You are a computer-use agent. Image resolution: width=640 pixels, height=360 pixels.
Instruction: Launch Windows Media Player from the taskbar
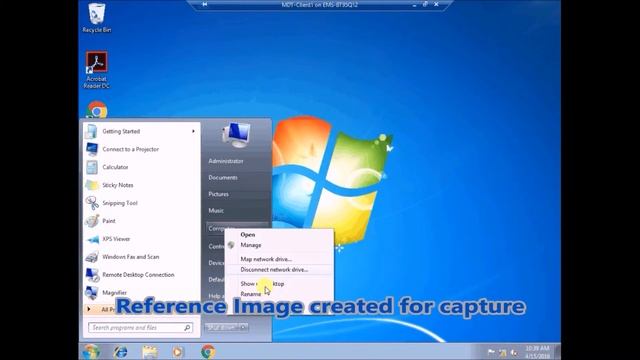[x=178, y=352]
